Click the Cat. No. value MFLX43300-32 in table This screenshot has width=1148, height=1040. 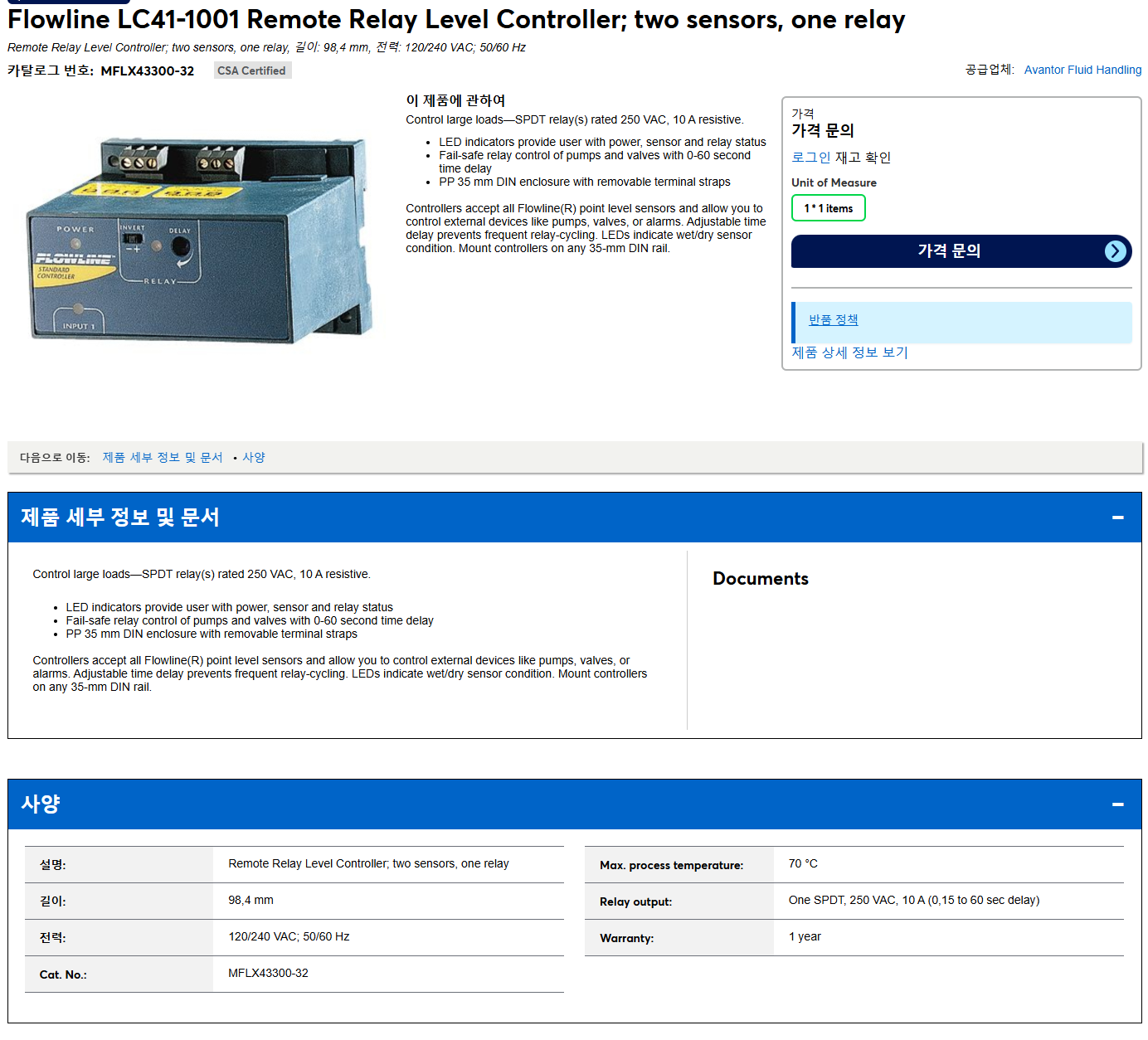pos(268,974)
